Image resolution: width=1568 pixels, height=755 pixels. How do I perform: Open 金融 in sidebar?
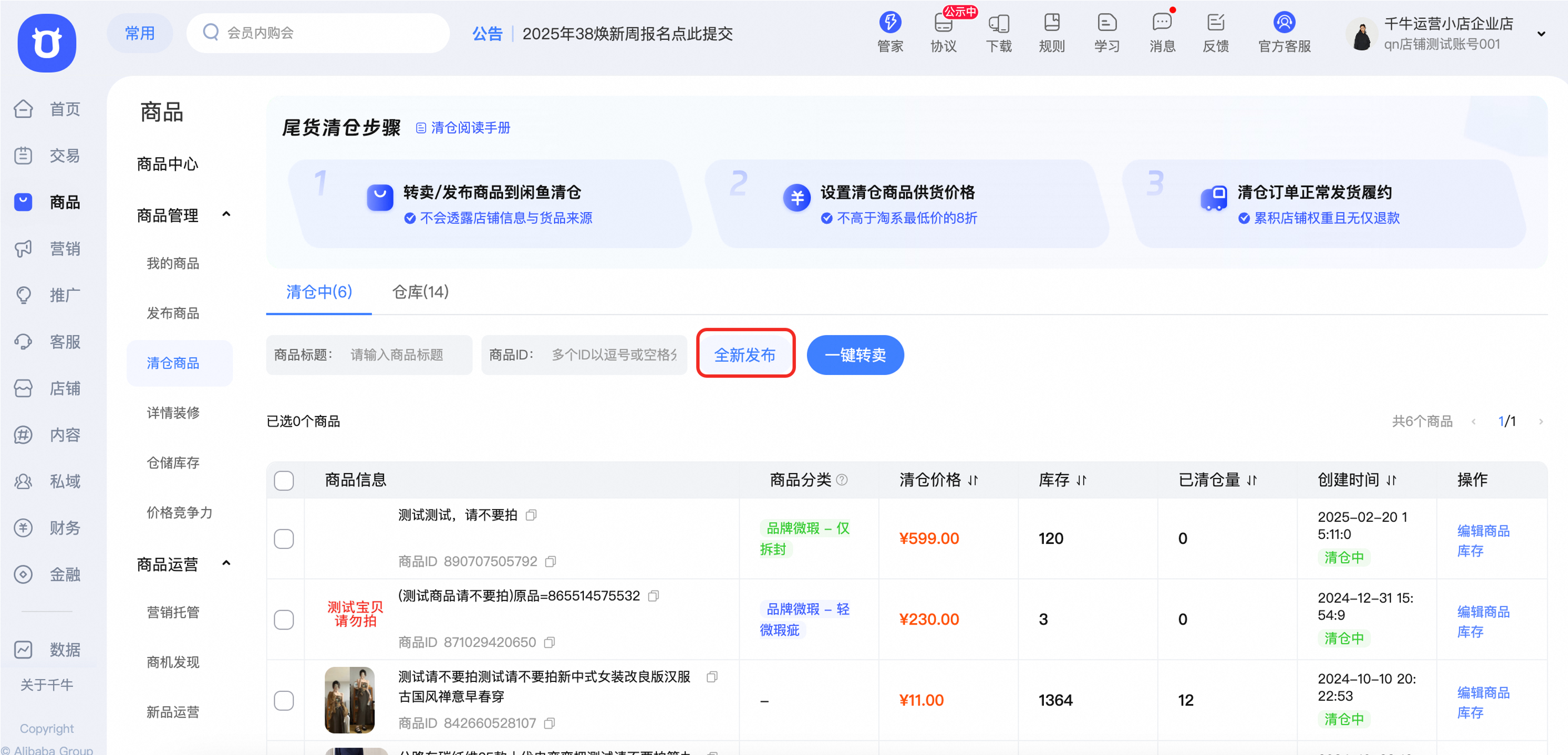[x=47, y=574]
